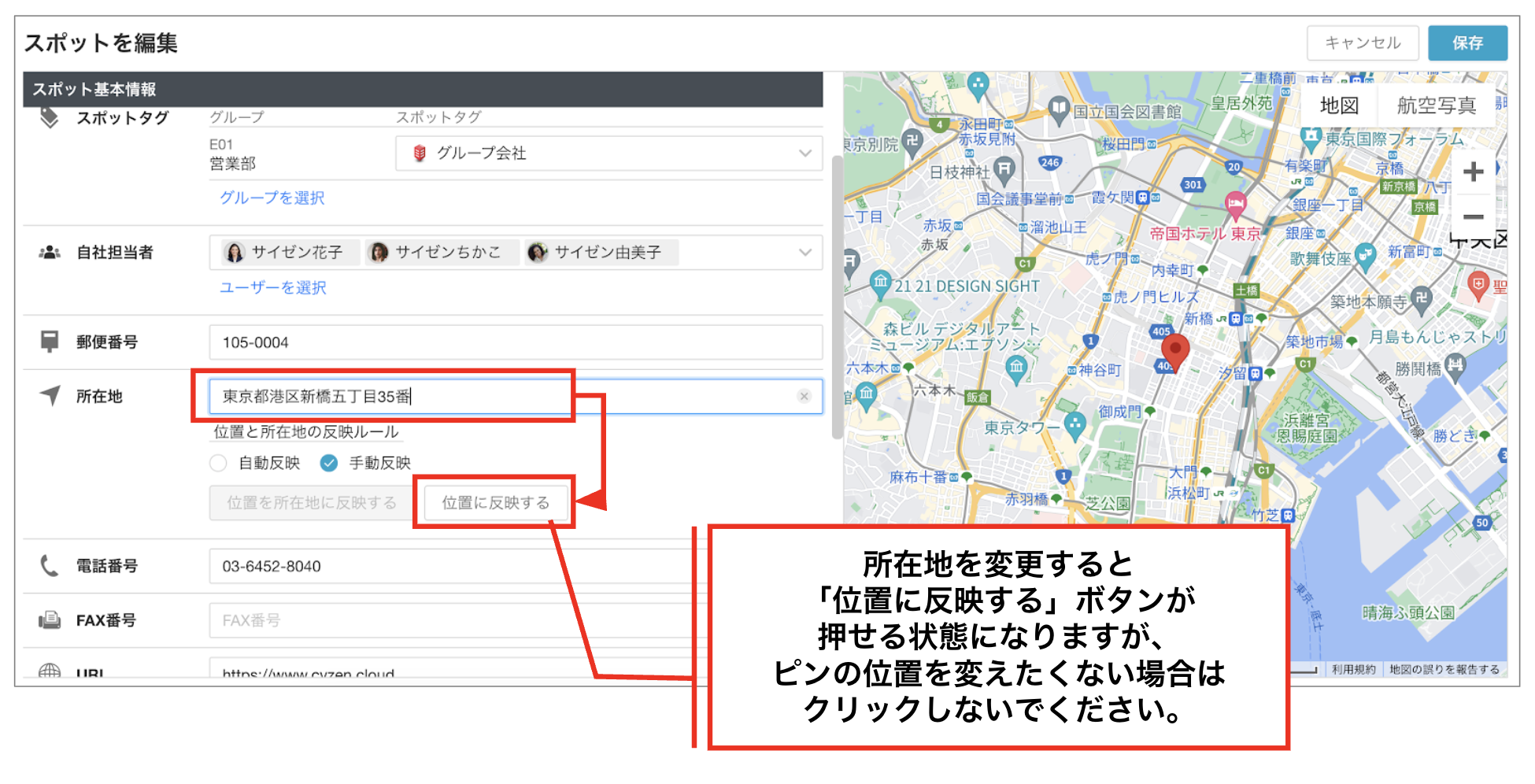
Task: Click the 電話番号 phone icon
Action: 50,566
